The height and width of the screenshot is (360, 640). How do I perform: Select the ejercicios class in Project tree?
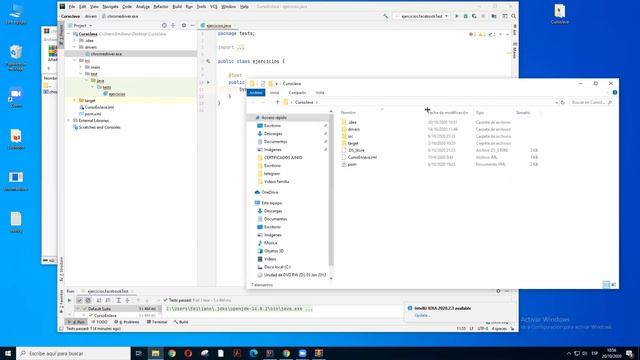pyautogui.click(x=117, y=94)
